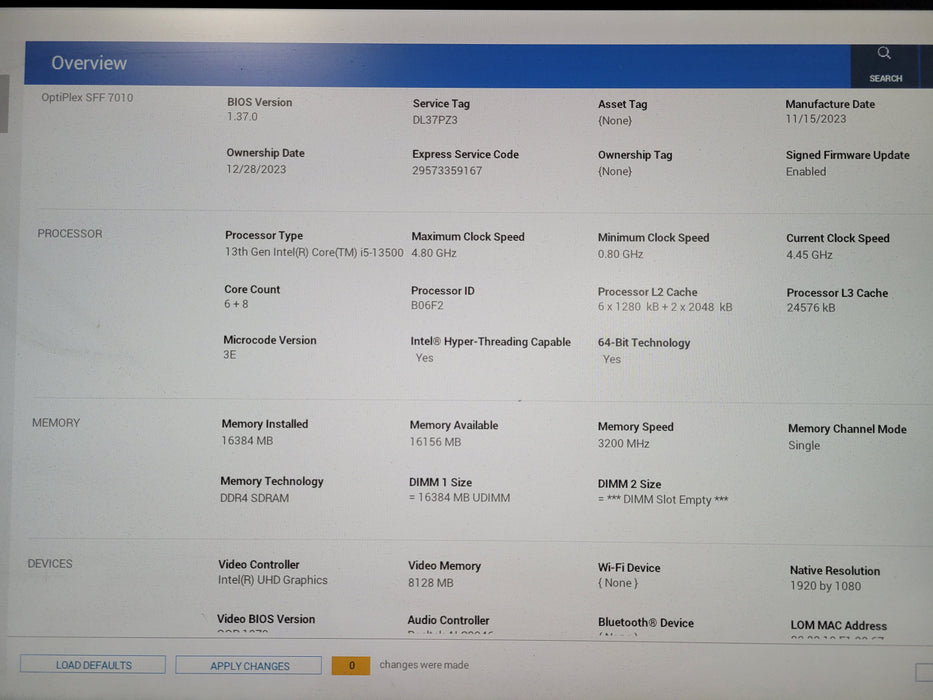This screenshot has height=700, width=933.
Task: Click the Hyper-Threading Capable Yes value
Action: coord(424,358)
